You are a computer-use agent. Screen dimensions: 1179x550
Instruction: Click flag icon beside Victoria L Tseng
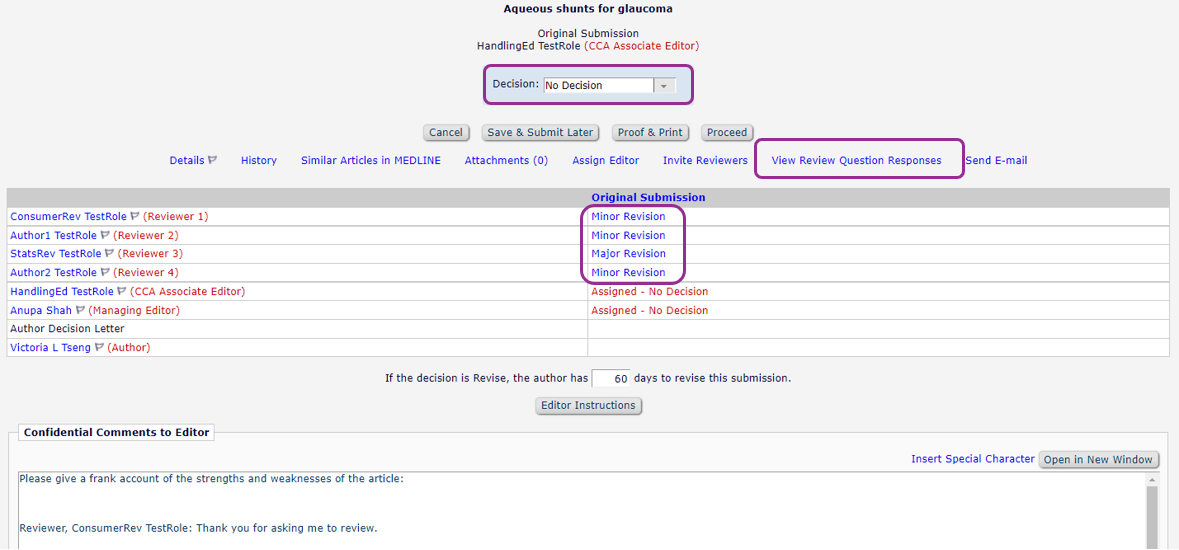[99, 348]
